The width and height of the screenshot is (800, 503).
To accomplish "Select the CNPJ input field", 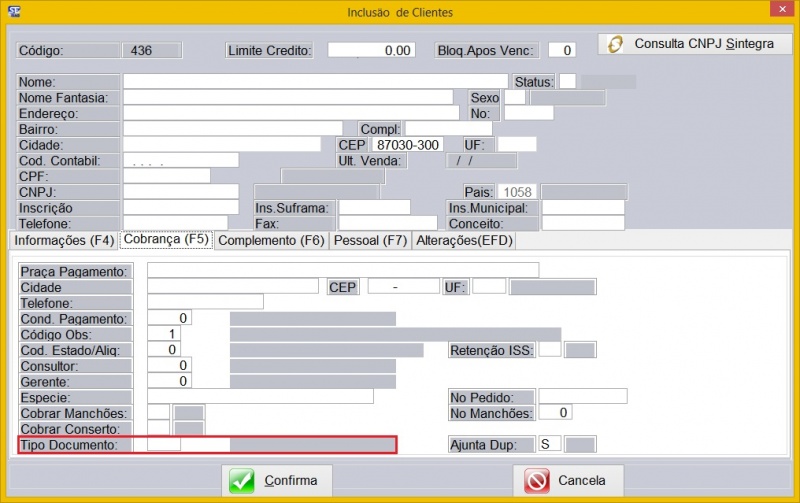I will [x=181, y=192].
